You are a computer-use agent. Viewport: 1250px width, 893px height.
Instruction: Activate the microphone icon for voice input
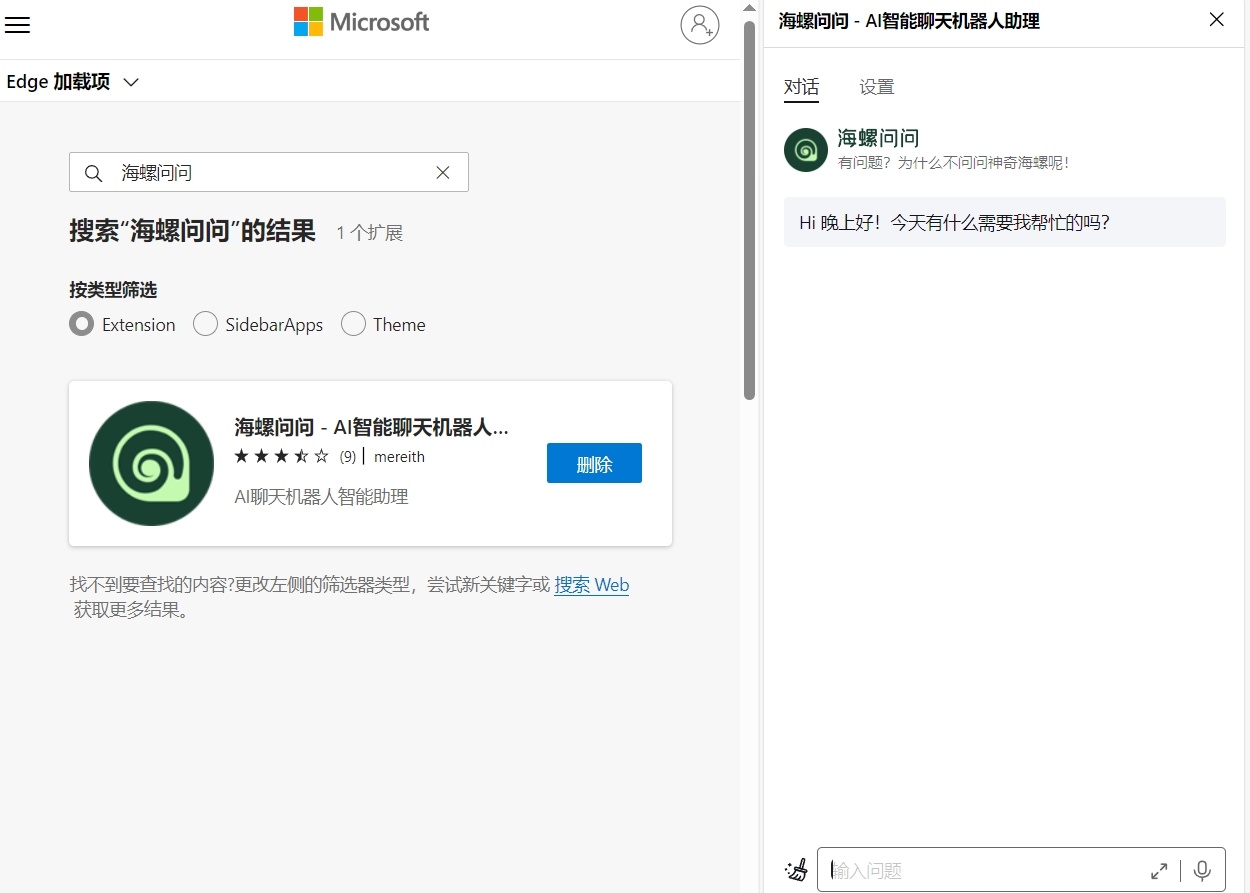pyautogui.click(x=1201, y=870)
